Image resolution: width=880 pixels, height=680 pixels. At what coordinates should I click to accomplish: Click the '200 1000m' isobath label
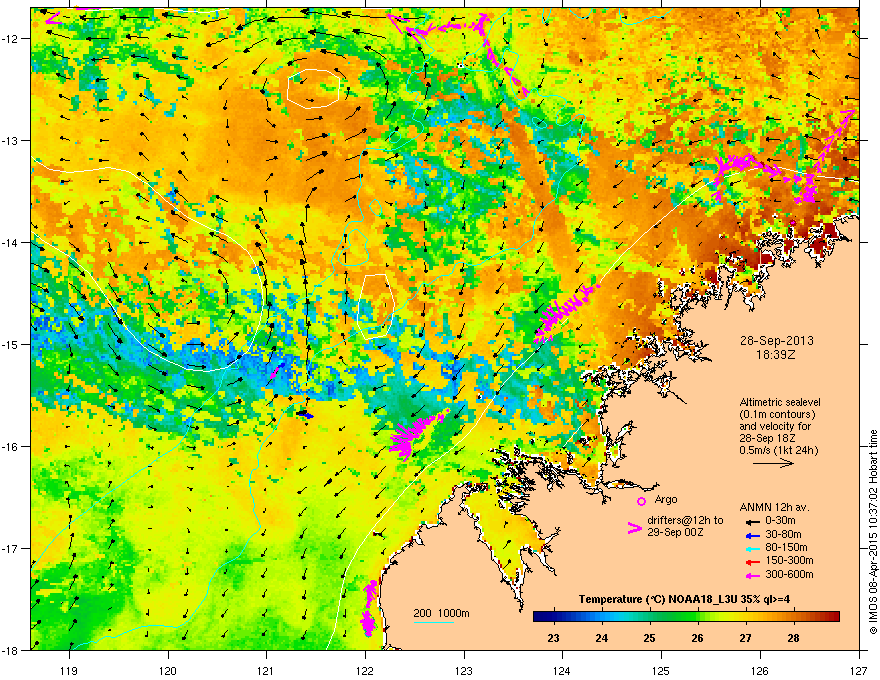click(x=441, y=613)
